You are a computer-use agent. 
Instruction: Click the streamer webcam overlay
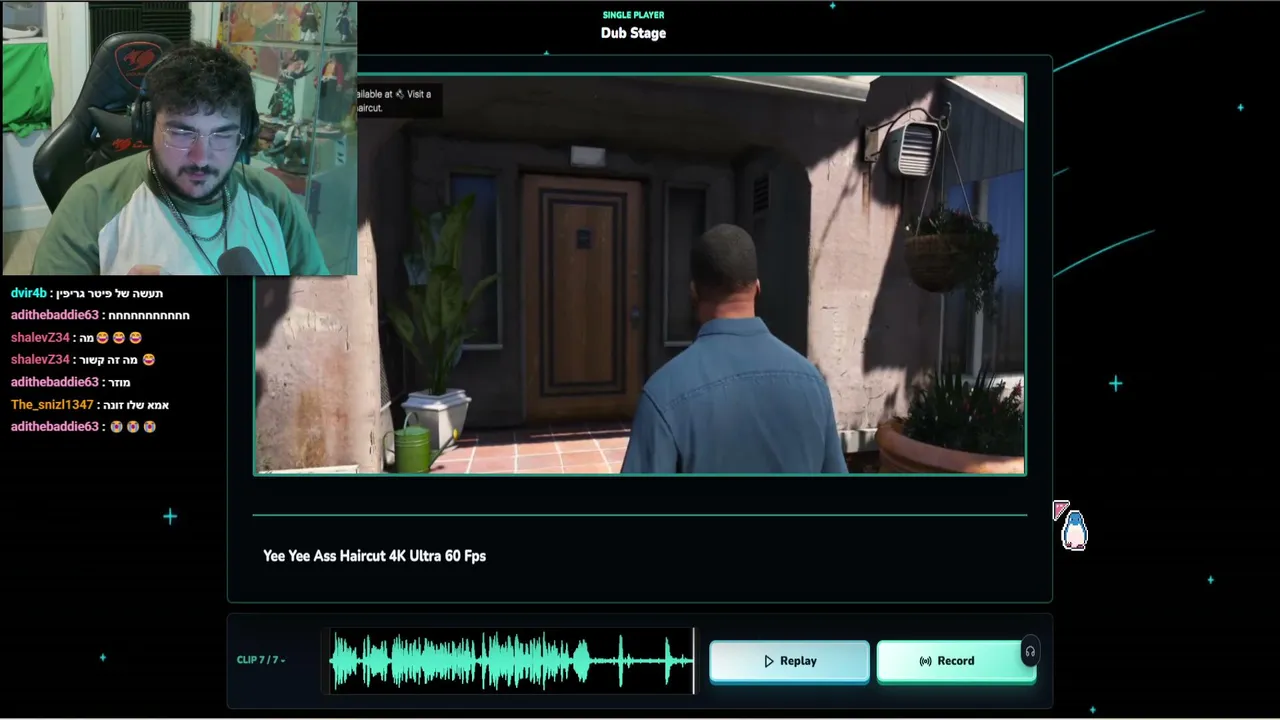179,138
